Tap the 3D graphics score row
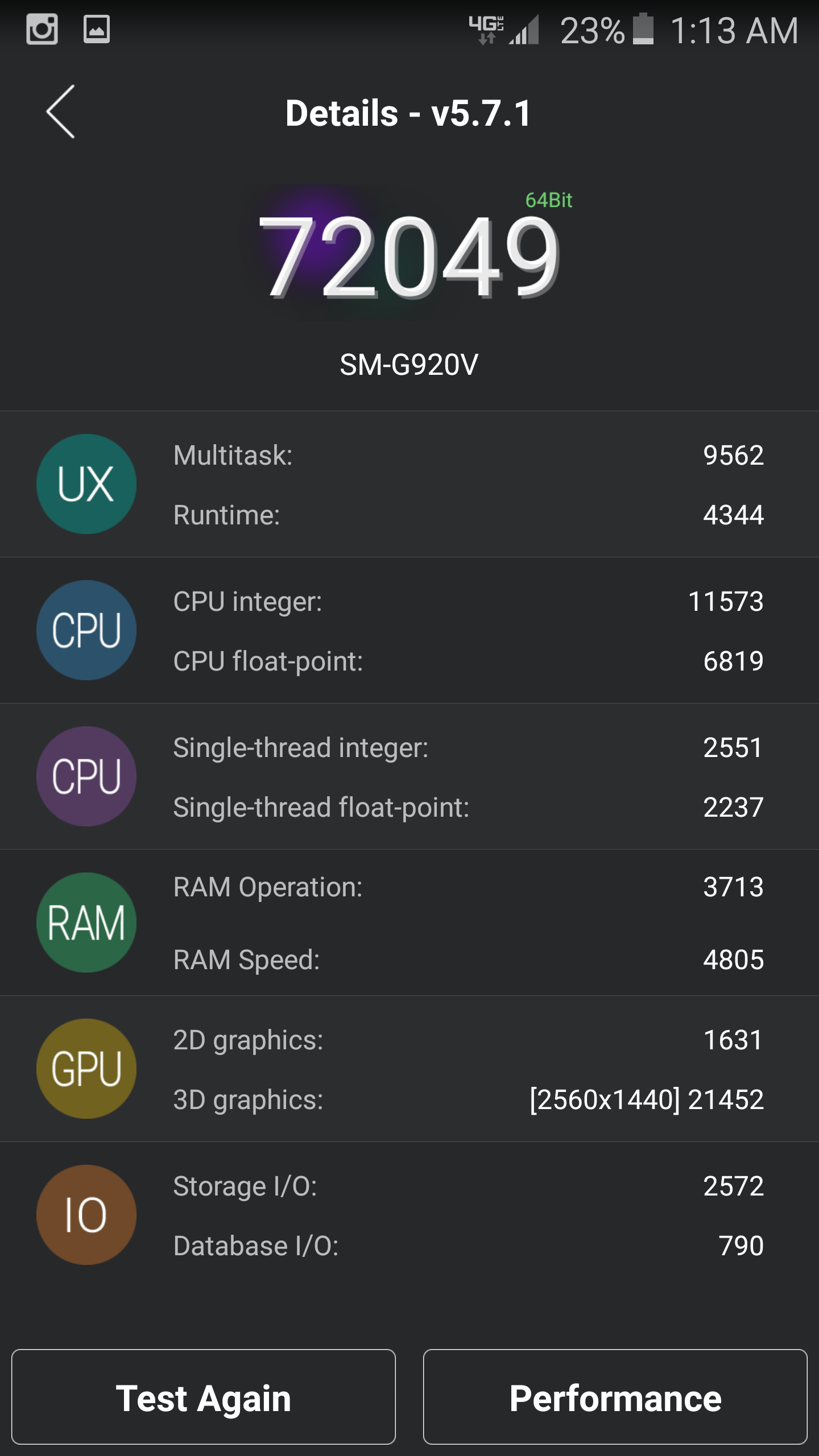This screenshot has width=819, height=1456. pos(468,1099)
